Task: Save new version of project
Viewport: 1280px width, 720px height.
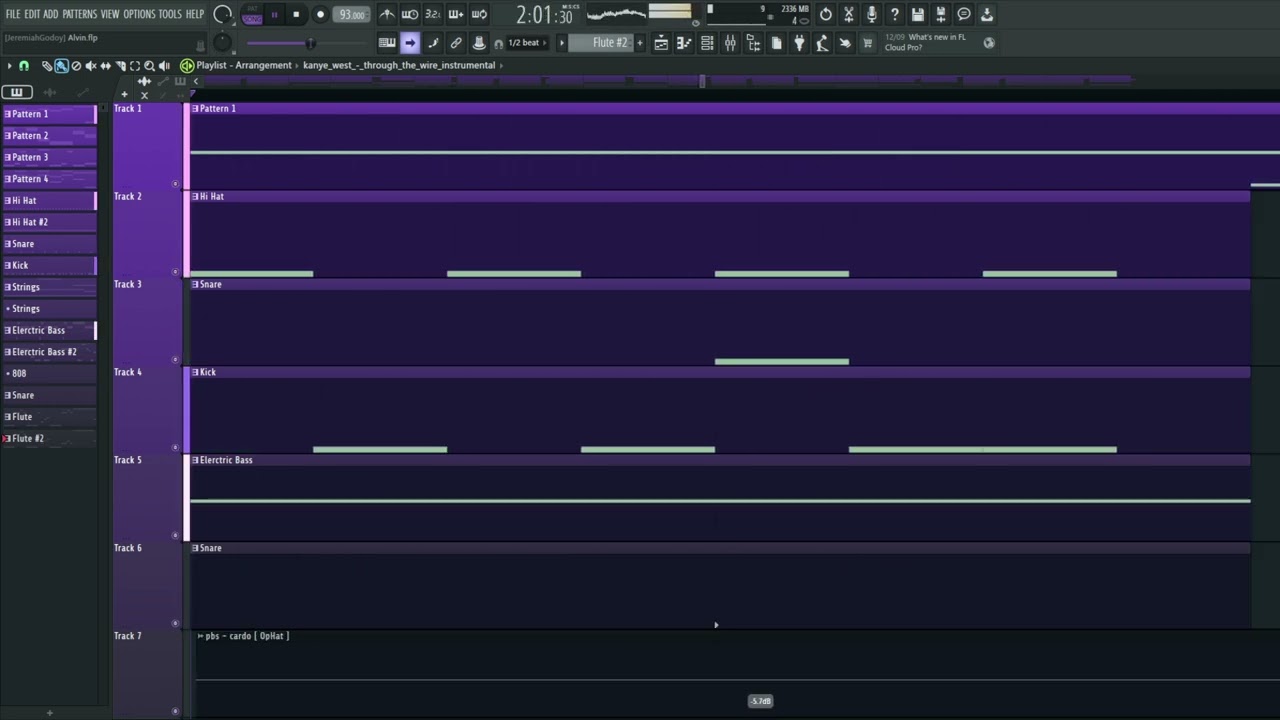Action: point(941,14)
